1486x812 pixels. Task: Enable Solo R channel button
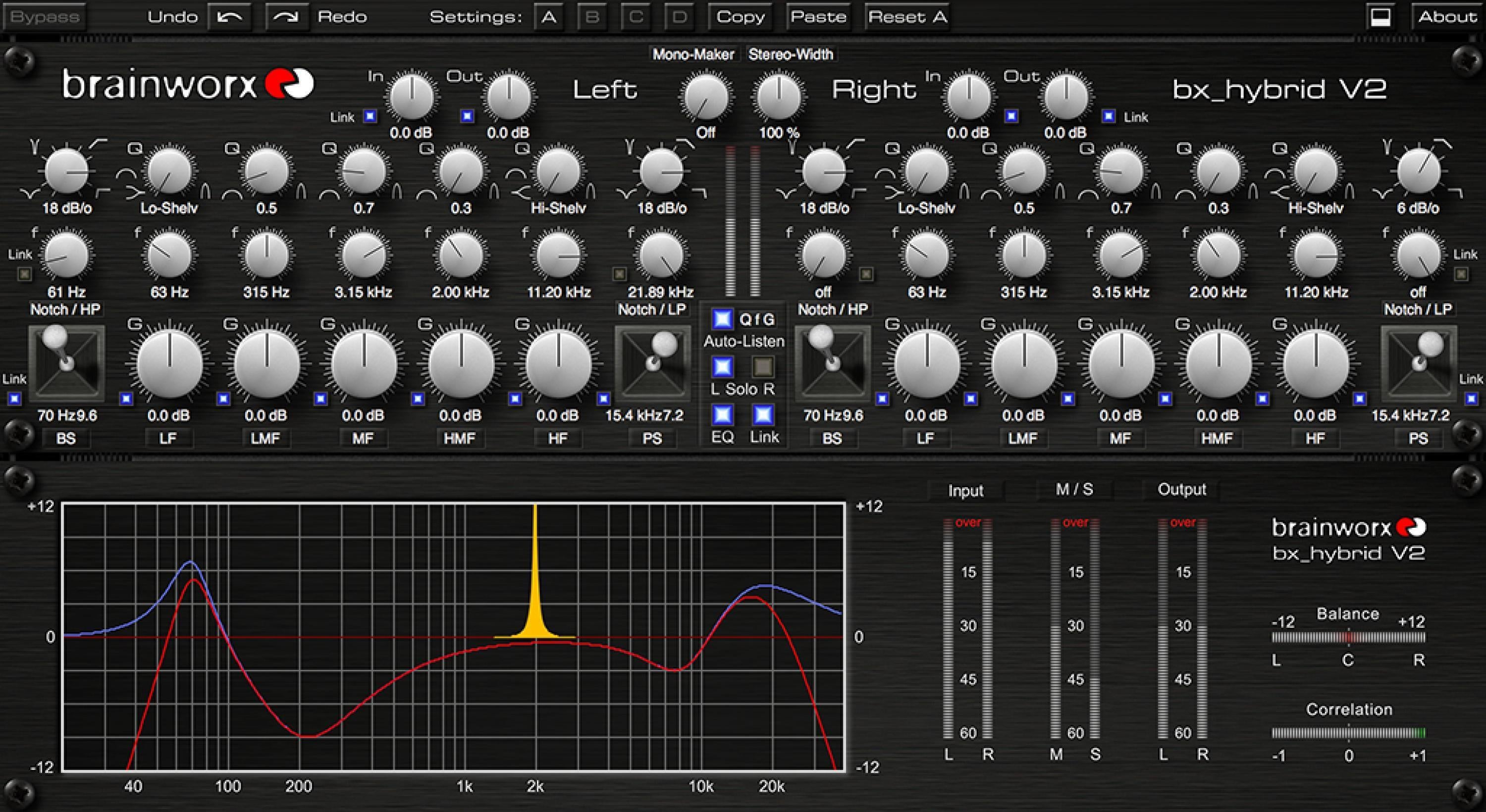tap(763, 366)
